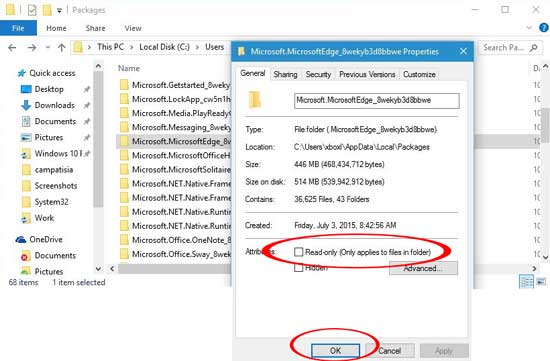Image resolution: width=550 pixels, height=361 pixels.
Task: Select Microsoft.Office.OneNote folder
Action: click(x=175, y=240)
